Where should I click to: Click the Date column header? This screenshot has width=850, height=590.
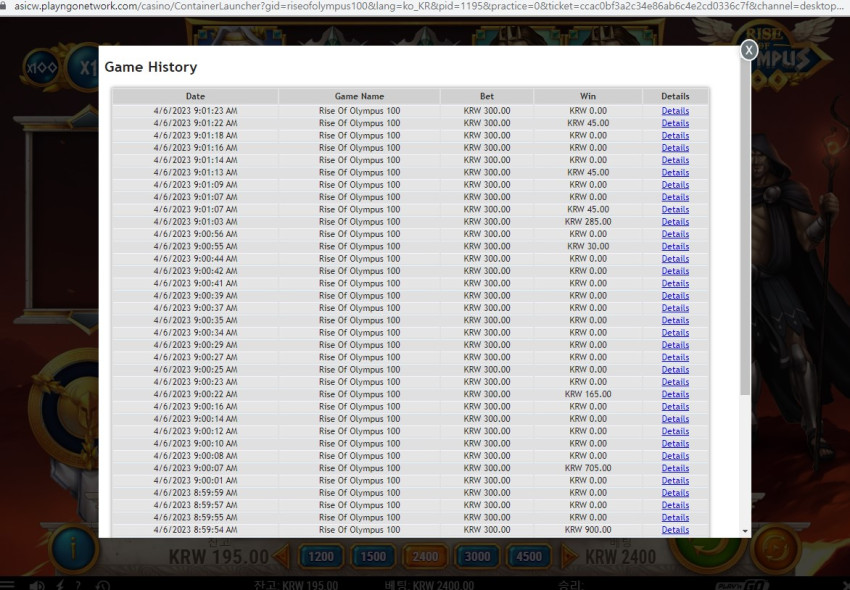coord(195,96)
